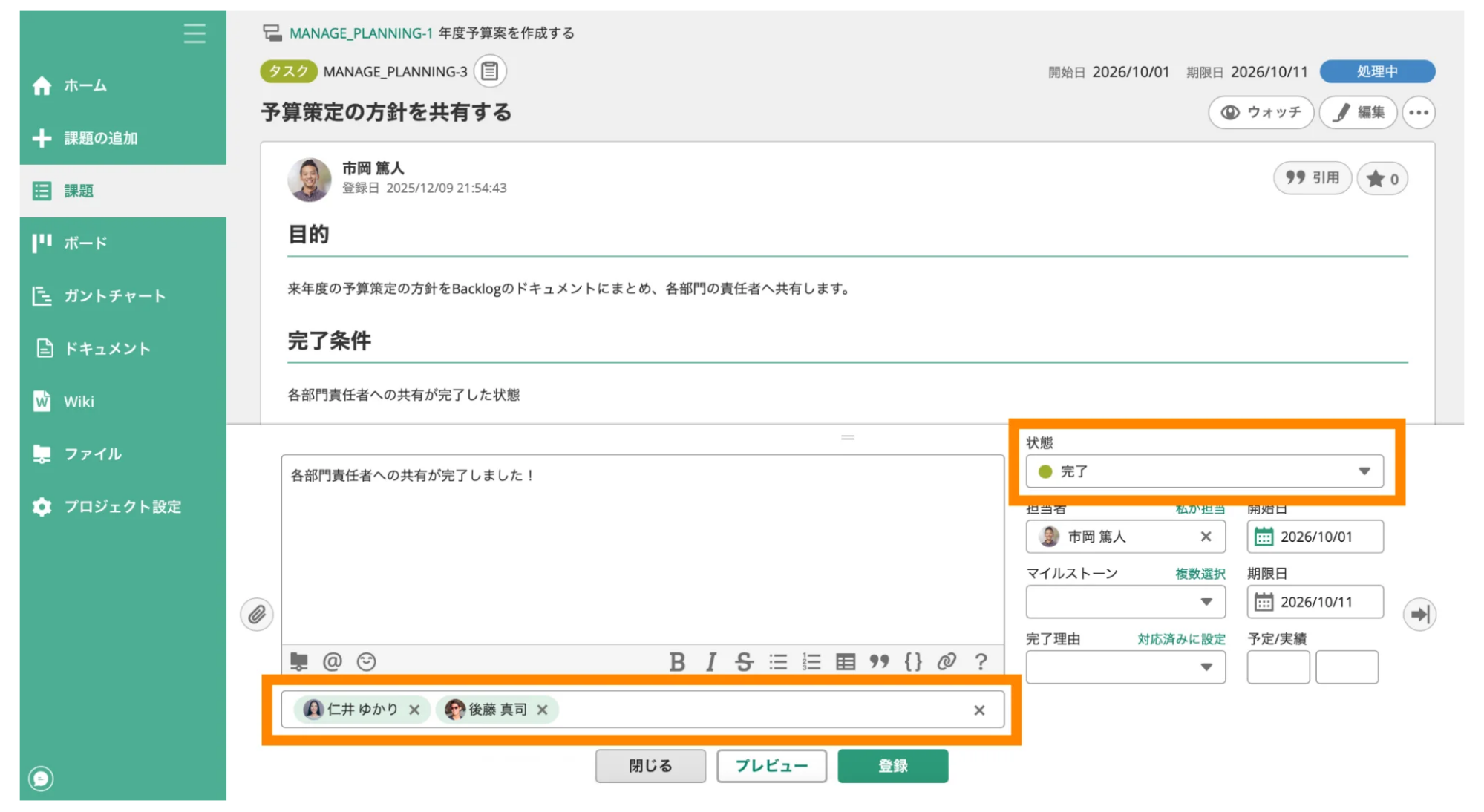Click the 実績 hours input field
The height and width of the screenshot is (812, 1484).
coord(1347,667)
